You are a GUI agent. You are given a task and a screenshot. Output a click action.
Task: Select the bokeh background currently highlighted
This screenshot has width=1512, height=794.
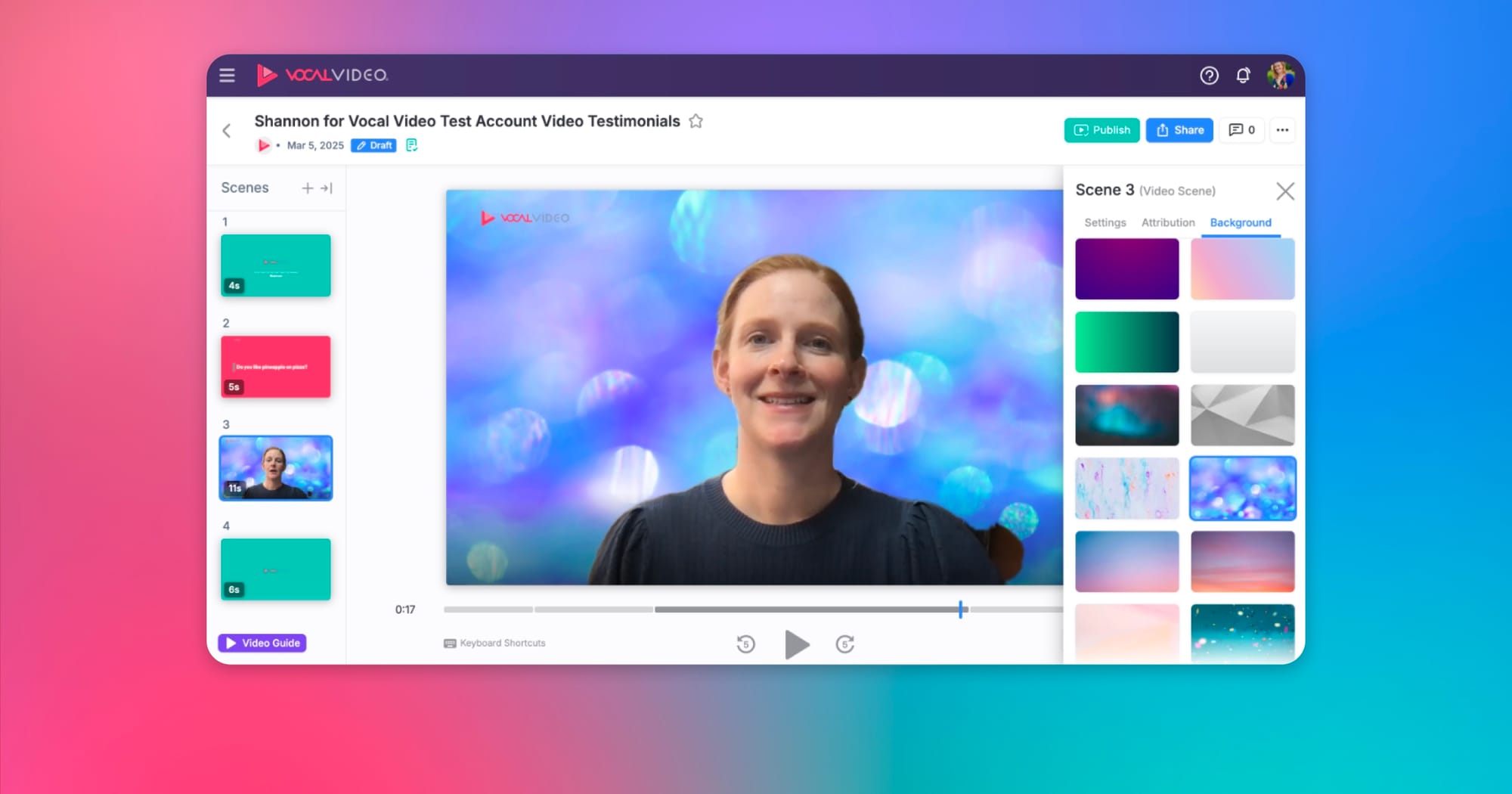pos(1242,488)
